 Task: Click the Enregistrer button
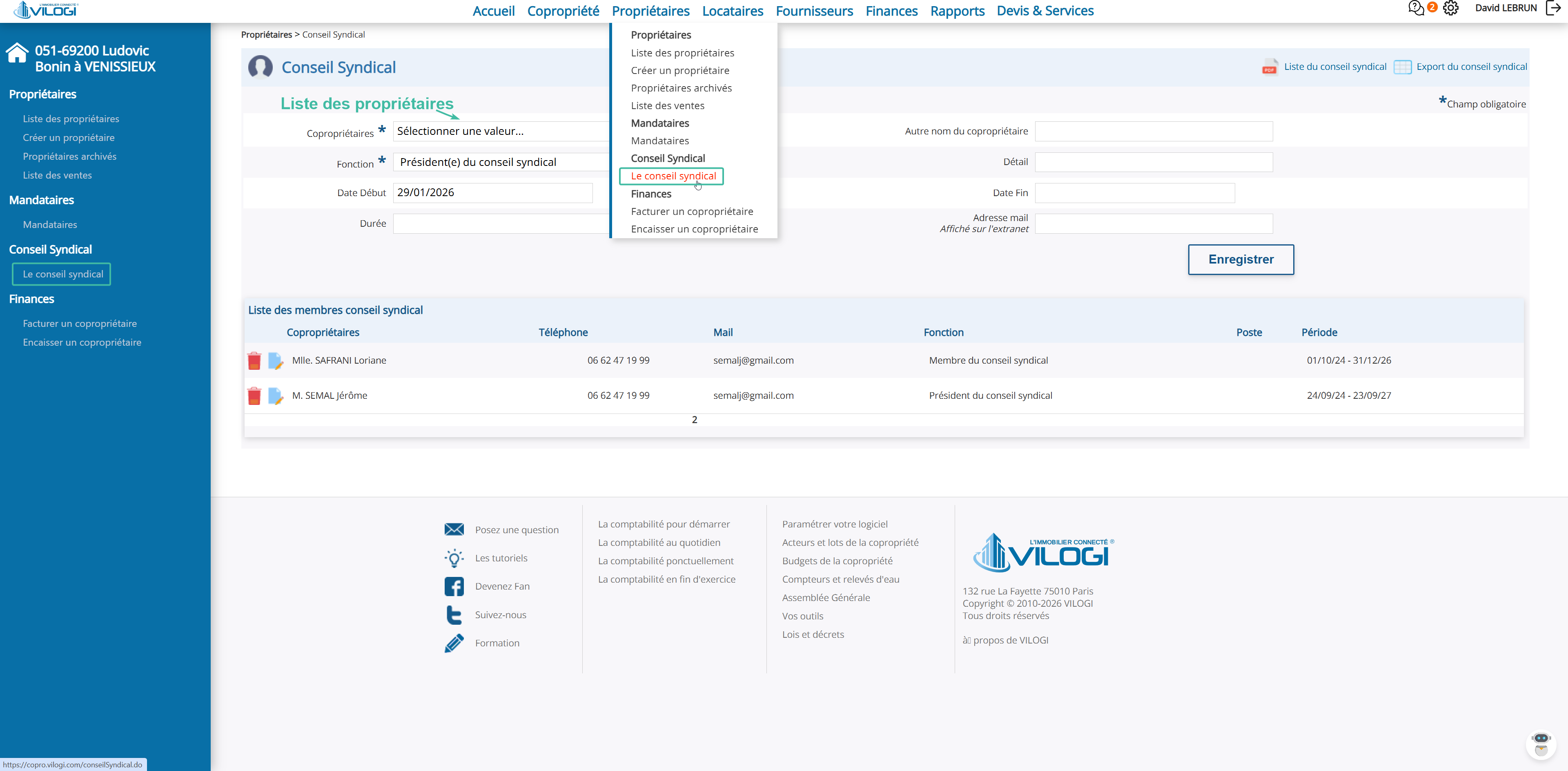click(x=1241, y=259)
